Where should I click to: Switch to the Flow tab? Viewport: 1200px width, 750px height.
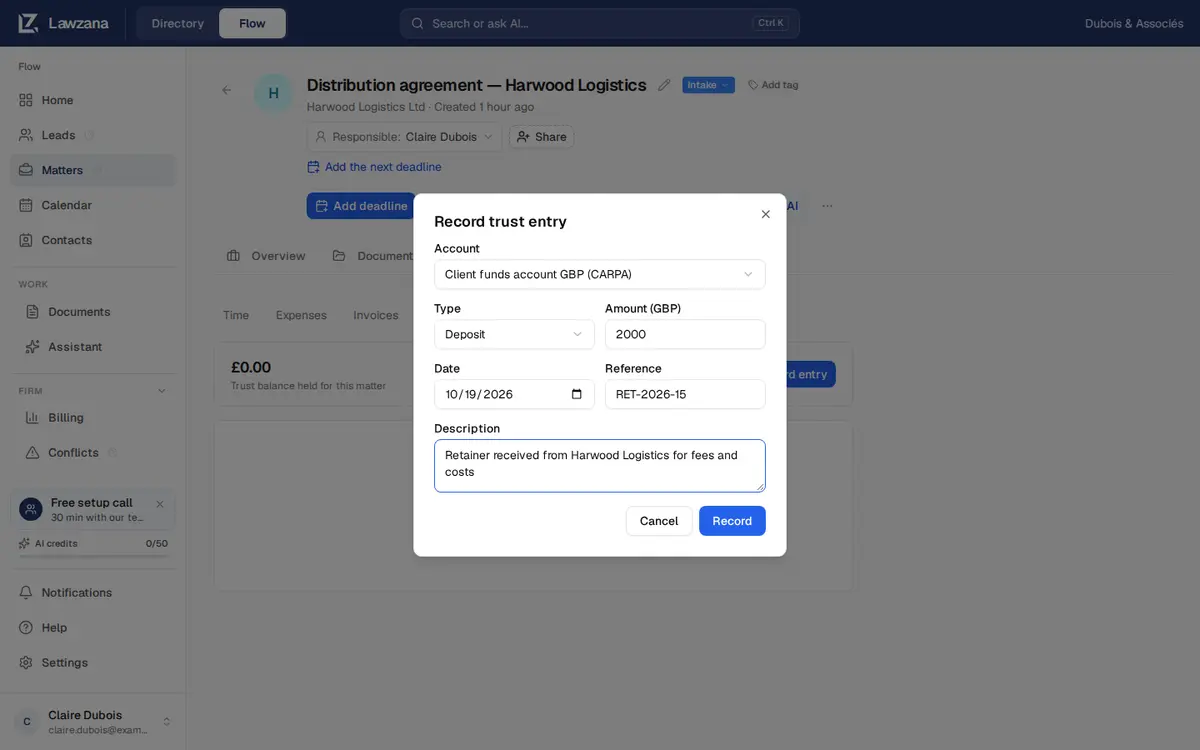pos(252,23)
